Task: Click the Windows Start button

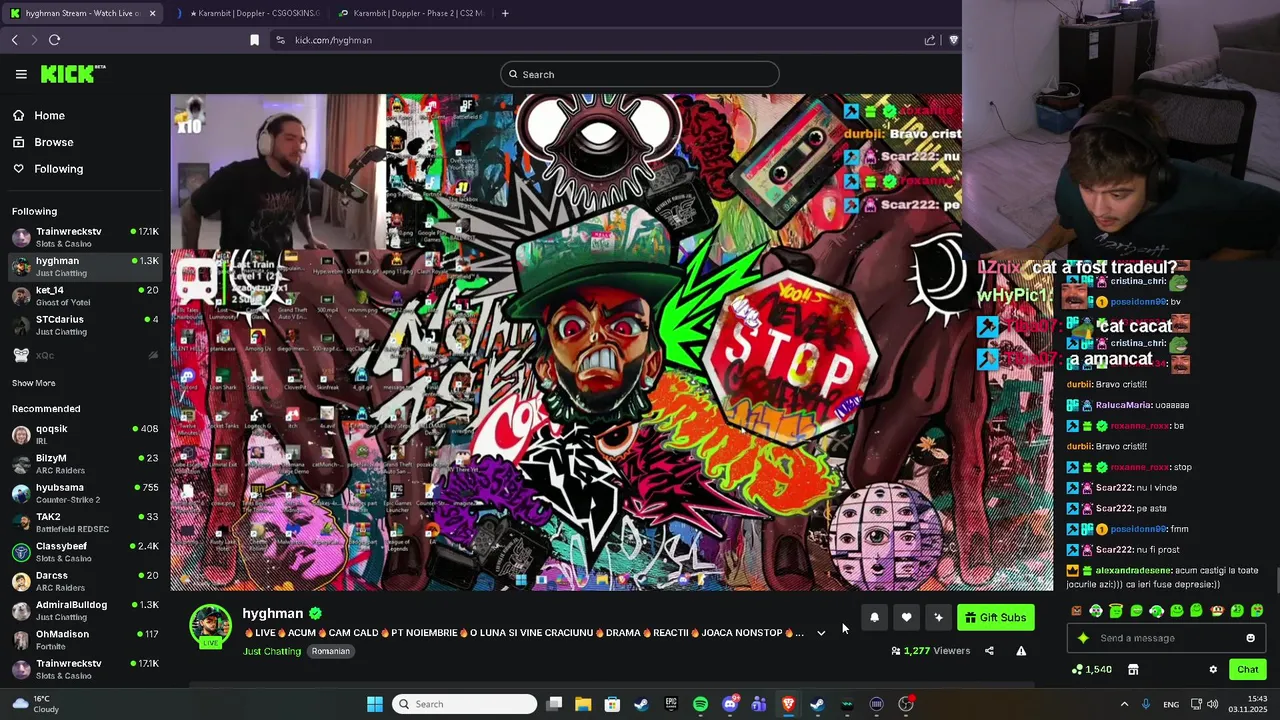Action: tap(375, 704)
